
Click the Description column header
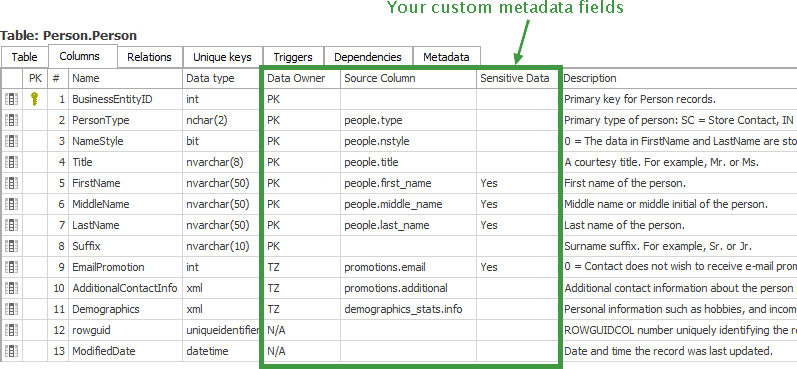(680, 78)
